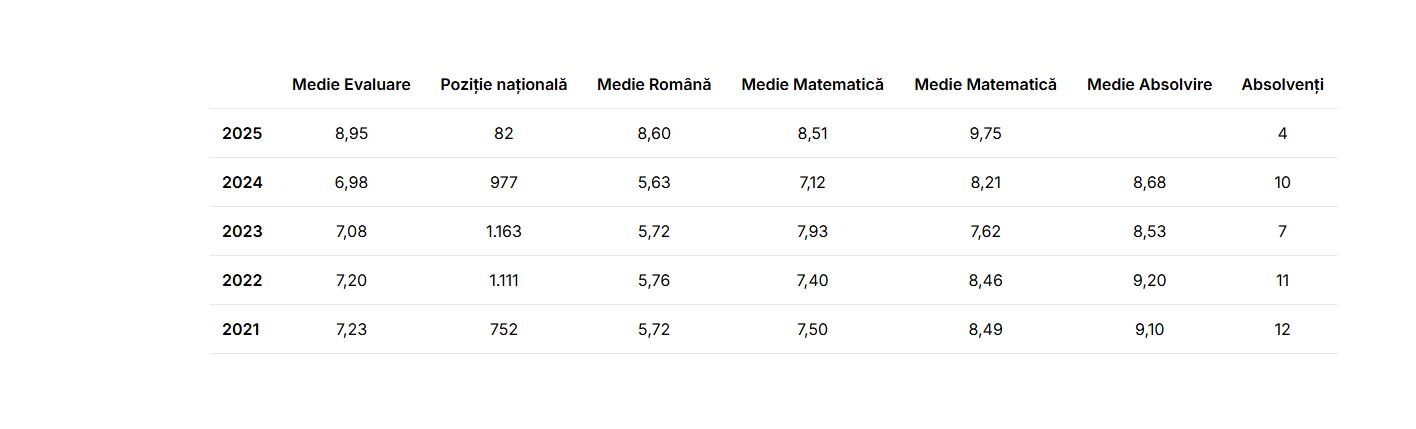Click the 7,93 value in the 2023 row
1416x429 pixels.
pyautogui.click(x=812, y=232)
